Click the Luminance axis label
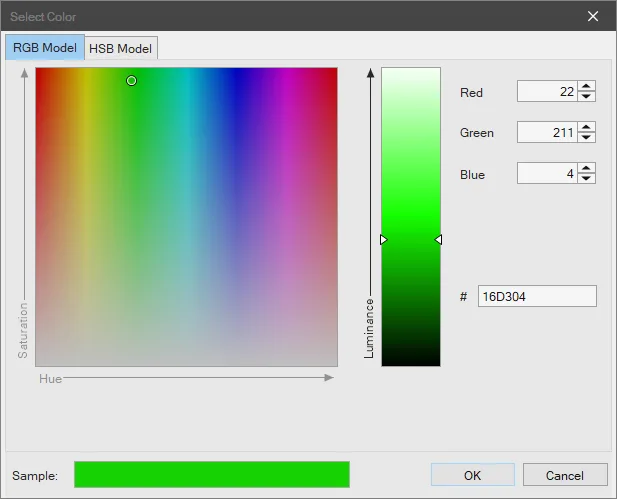Screen dimensions: 617x499 369,329
